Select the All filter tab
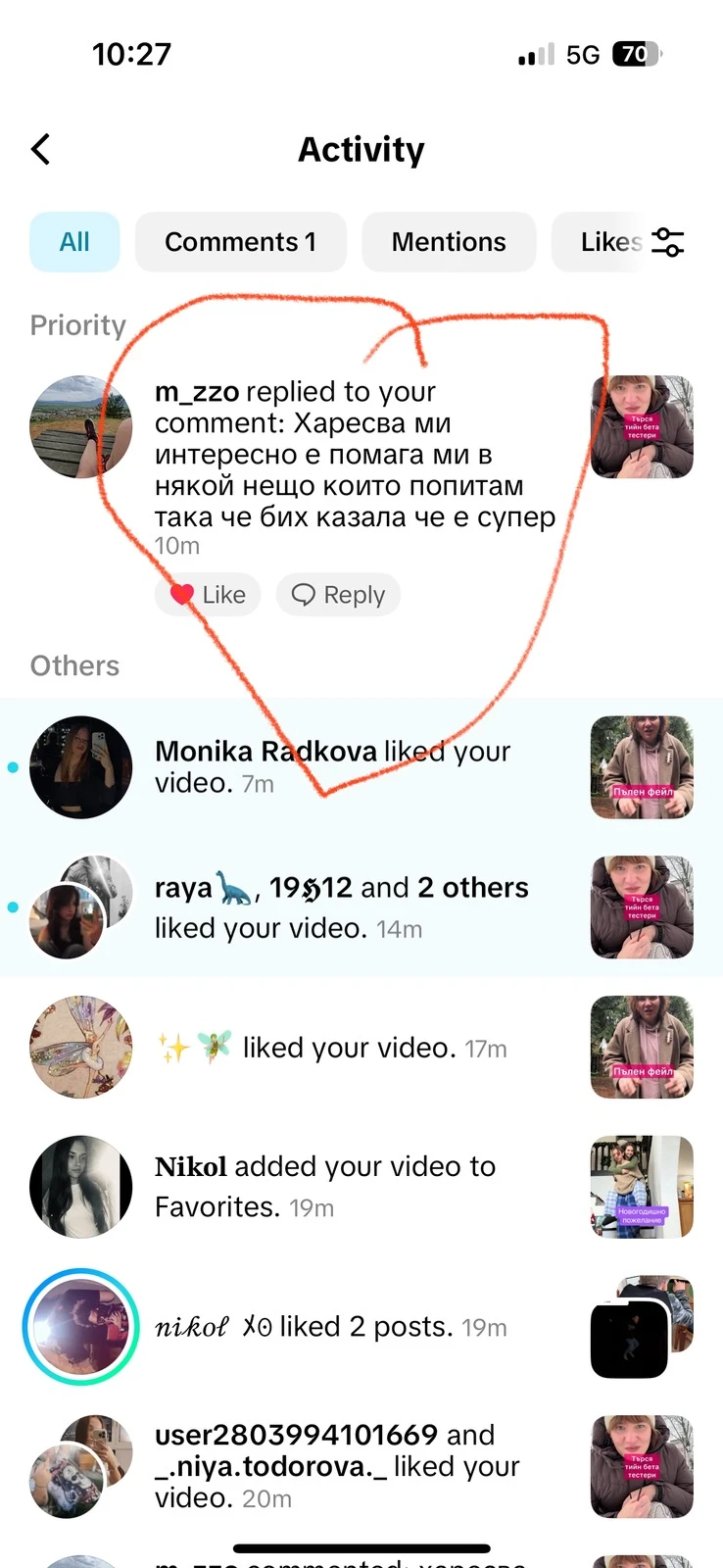723x1568 pixels. [x=74, y=242]
